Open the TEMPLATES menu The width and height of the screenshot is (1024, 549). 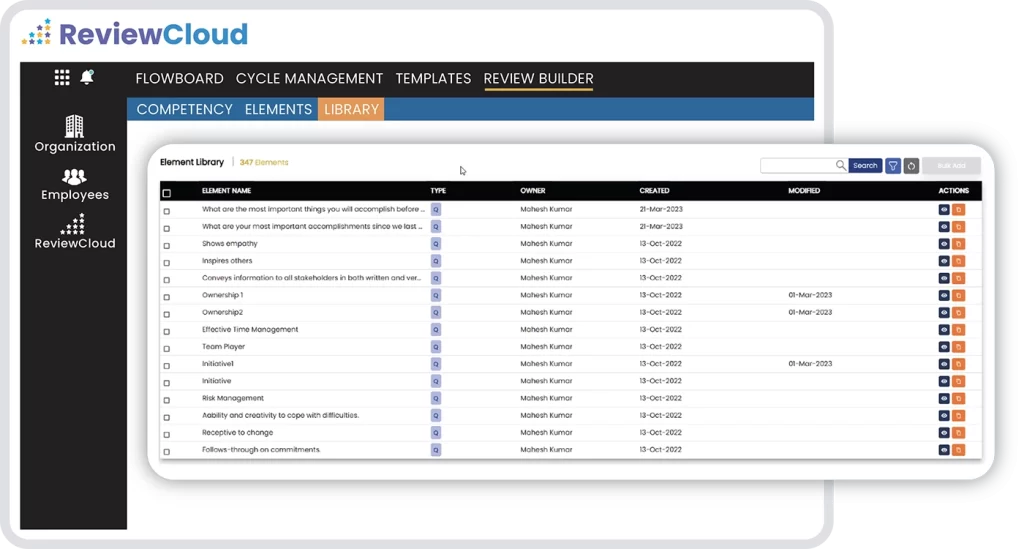click(x=433, y=78)
